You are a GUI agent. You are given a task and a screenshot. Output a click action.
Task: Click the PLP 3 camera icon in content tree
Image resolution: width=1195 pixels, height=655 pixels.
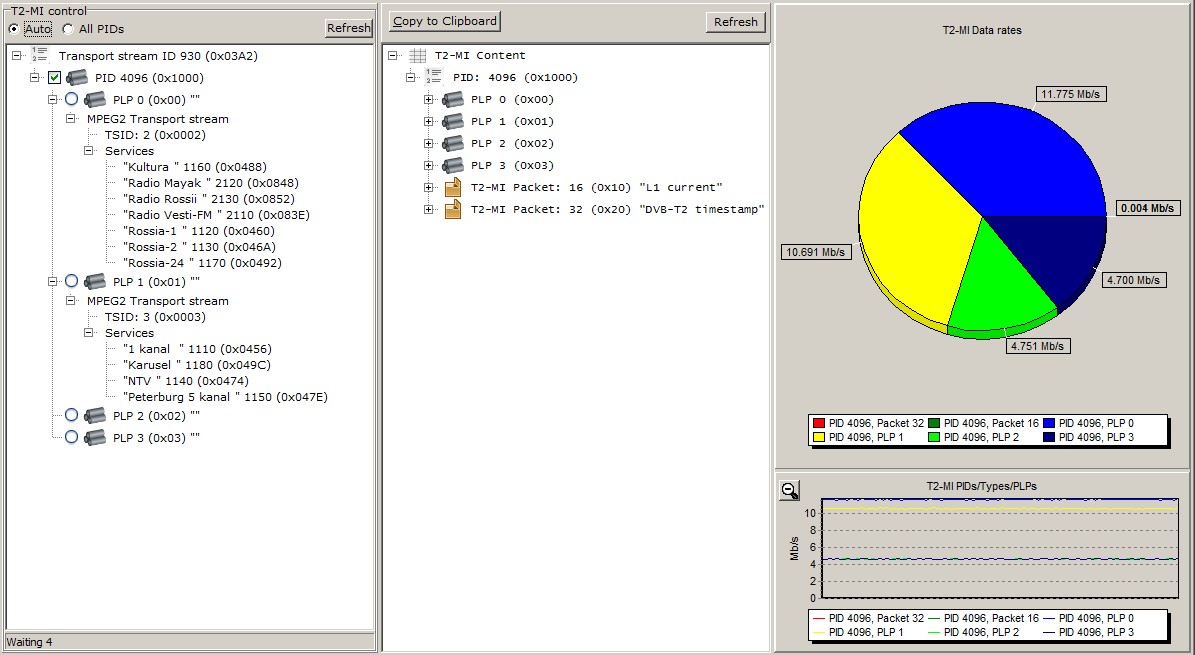tap(453, 165)
